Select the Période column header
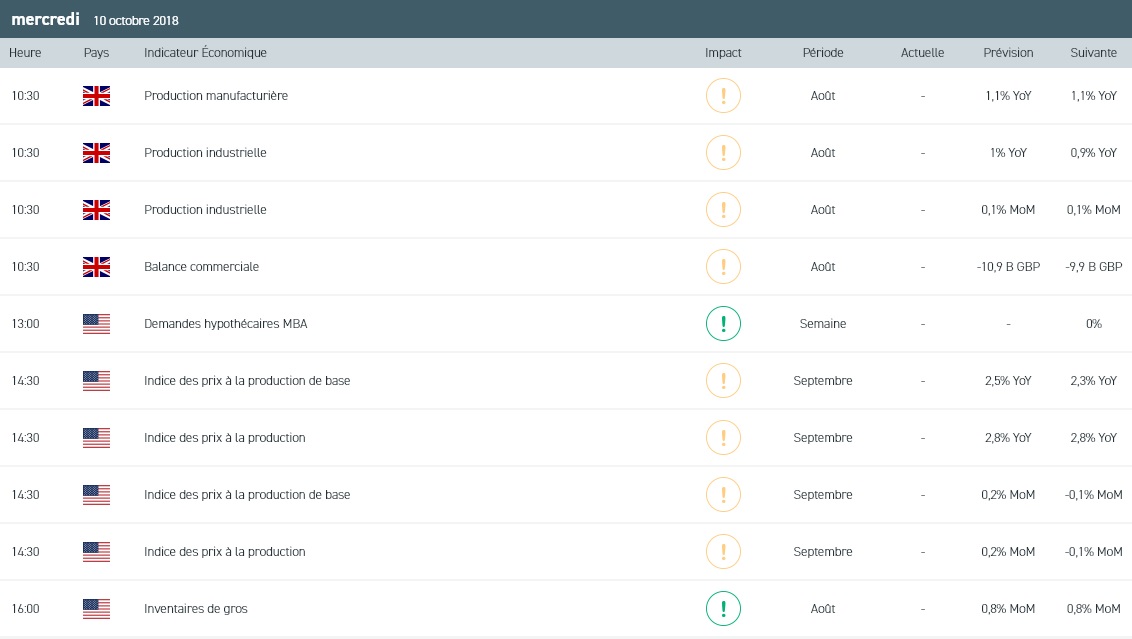This screenshot has width=1132, height=639. click(x=822, y=53)
